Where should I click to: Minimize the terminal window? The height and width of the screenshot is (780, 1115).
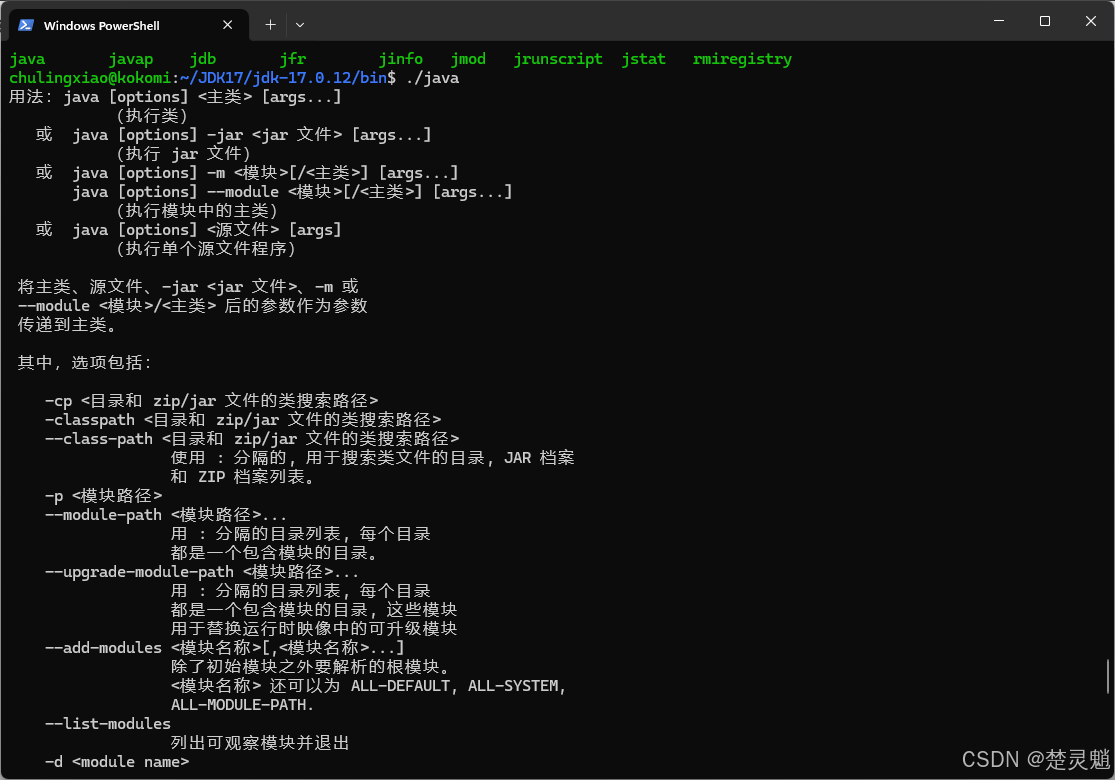pos(999,21)
